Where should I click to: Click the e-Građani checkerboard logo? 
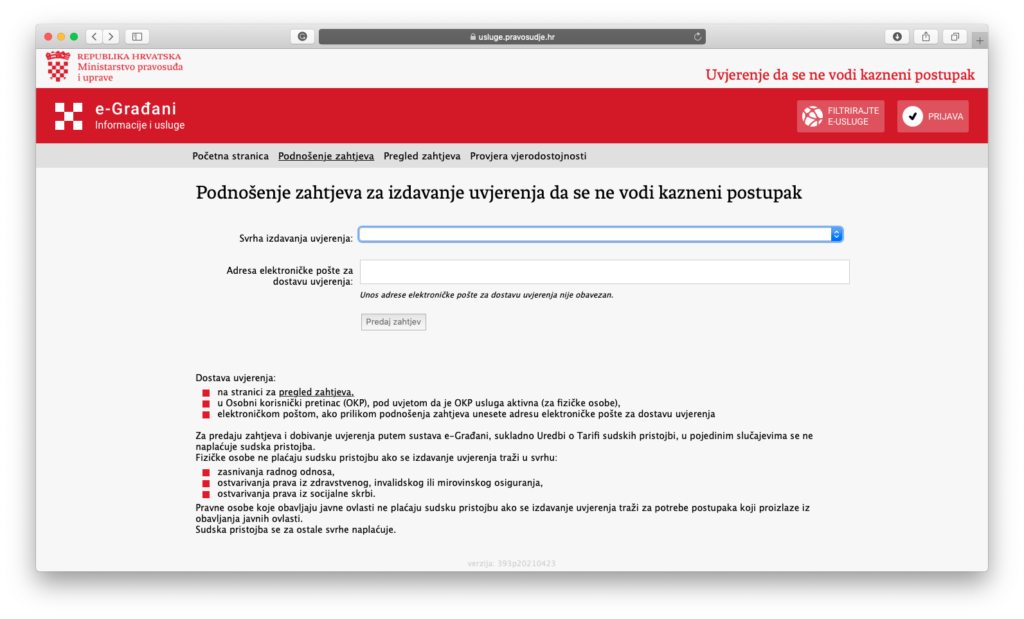(x=69, y=116)
